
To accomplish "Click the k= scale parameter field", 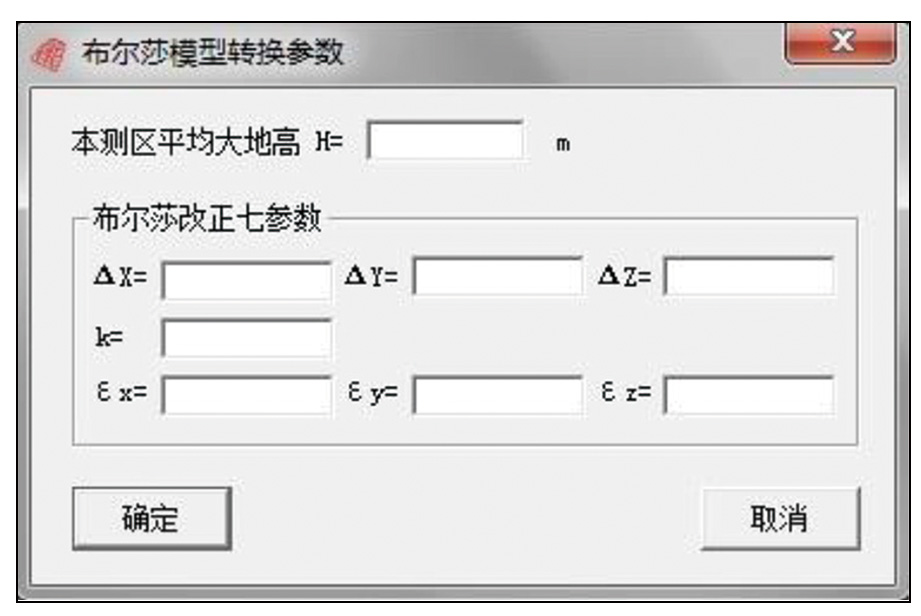I will tap(246, 338).
